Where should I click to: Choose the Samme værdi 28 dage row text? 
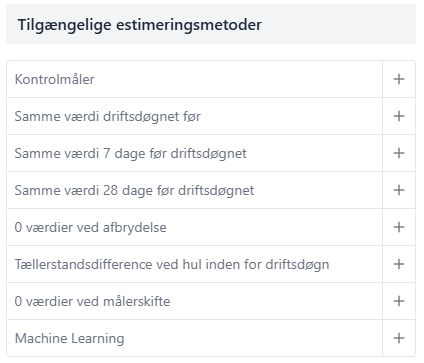pos(134,191)
